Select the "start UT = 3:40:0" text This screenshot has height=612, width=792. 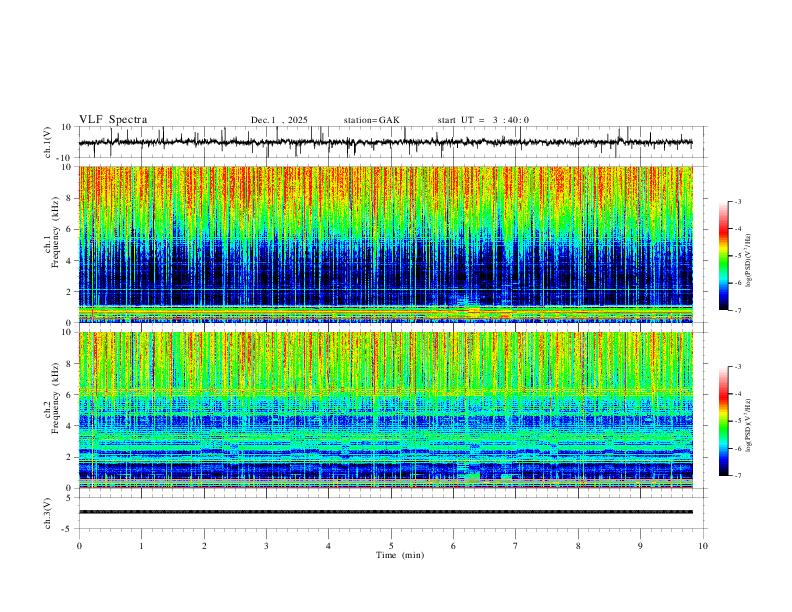click(483, 120)
